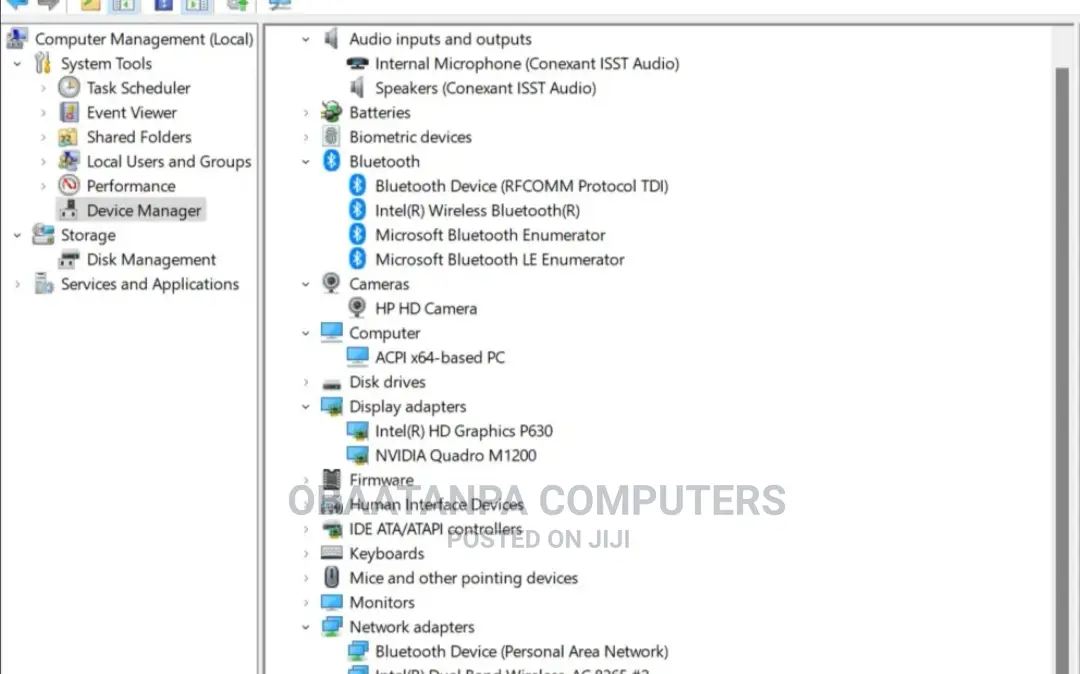Screen dimensions: 1080x674
Task: Click the Internal Microphone device icon
Action: pyautogui.click(x=357, y=63)
